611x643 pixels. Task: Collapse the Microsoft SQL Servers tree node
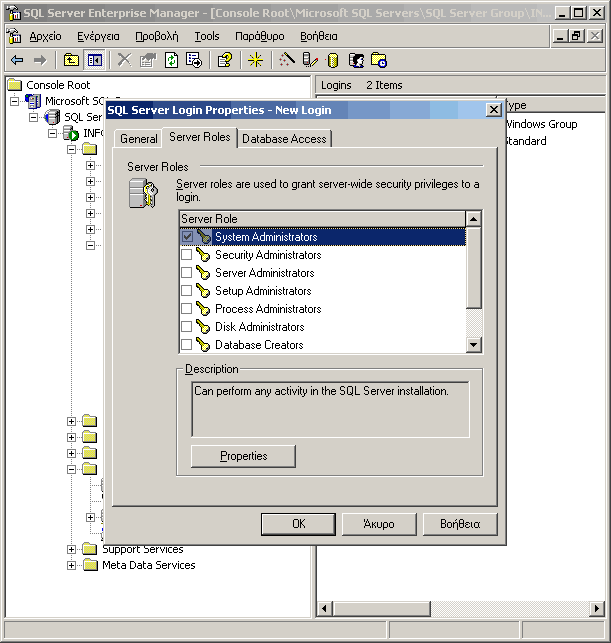click(x=15, y=101)
